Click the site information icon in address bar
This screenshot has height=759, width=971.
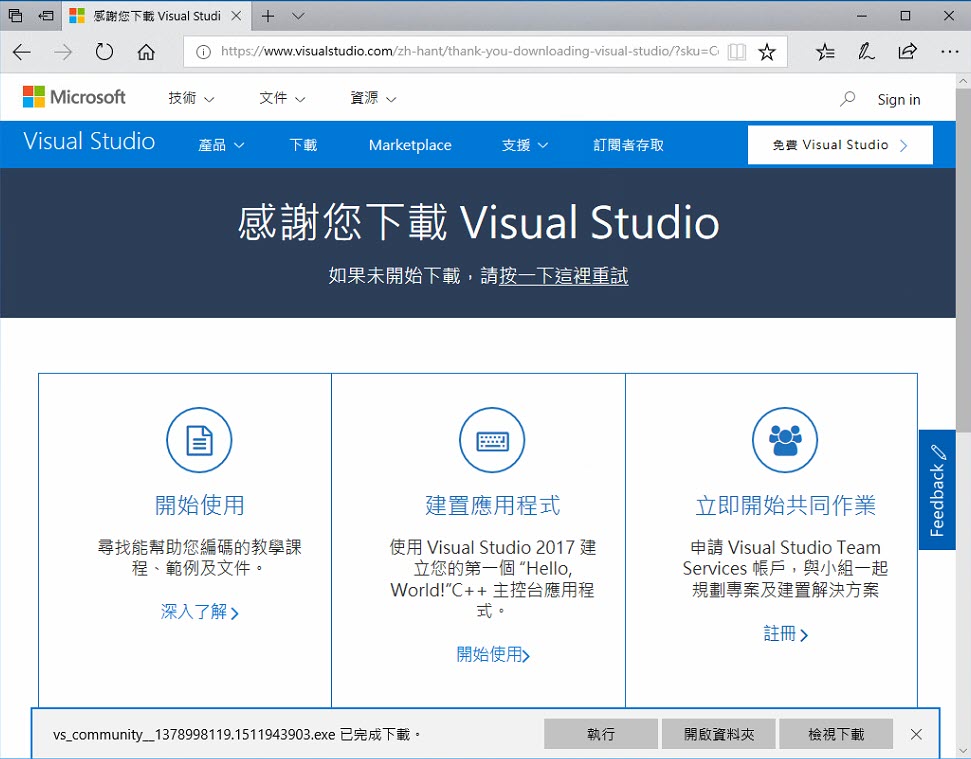203,51
